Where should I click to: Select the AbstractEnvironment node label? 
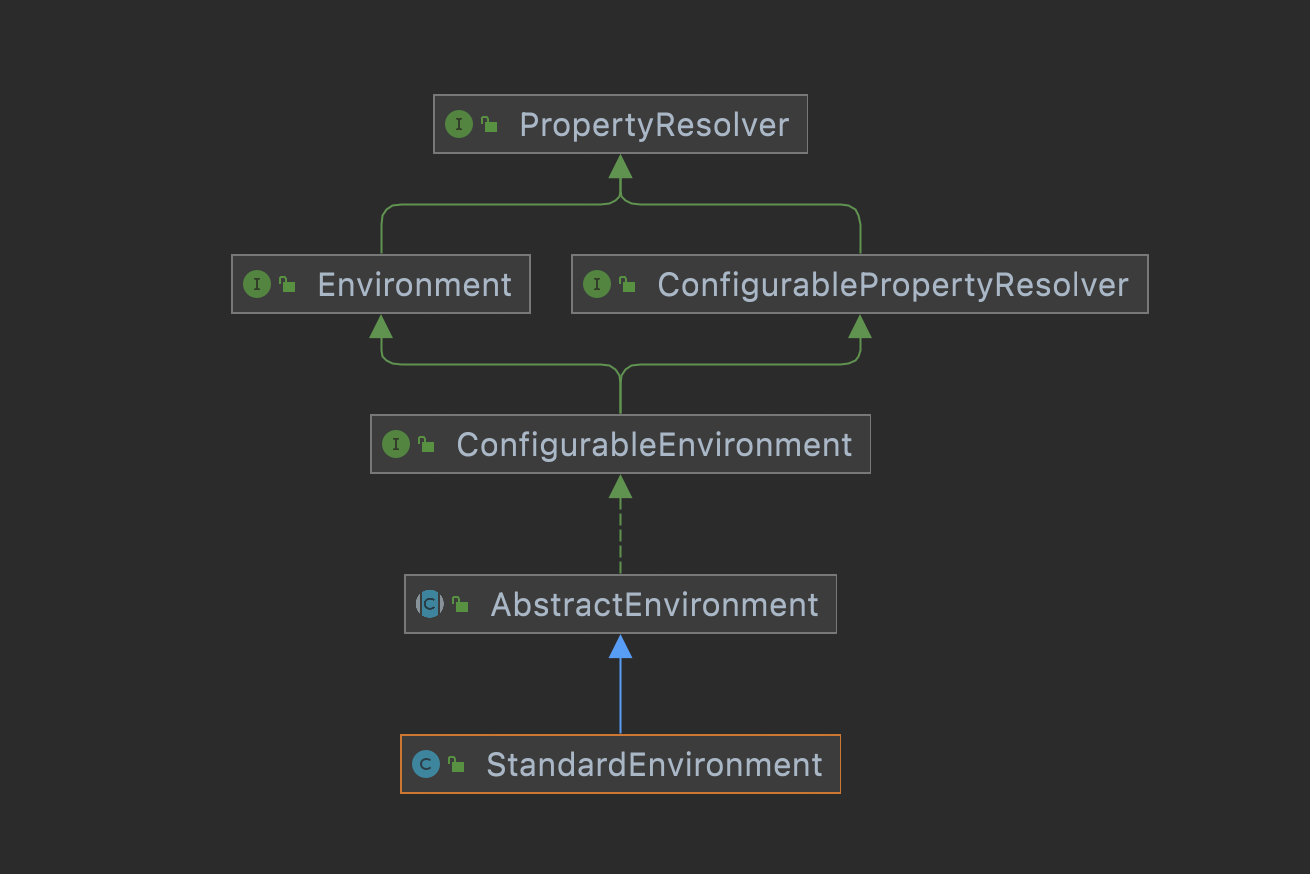654,604
